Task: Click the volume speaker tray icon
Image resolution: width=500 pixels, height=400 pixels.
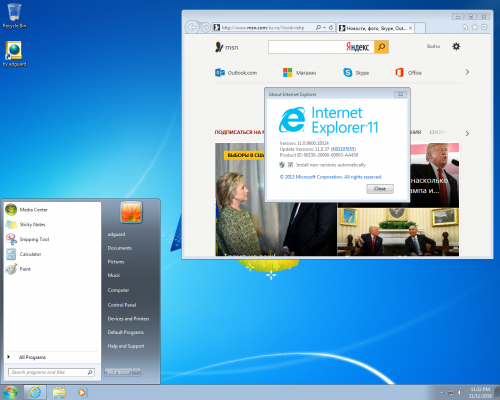Action: coord(460,393)
